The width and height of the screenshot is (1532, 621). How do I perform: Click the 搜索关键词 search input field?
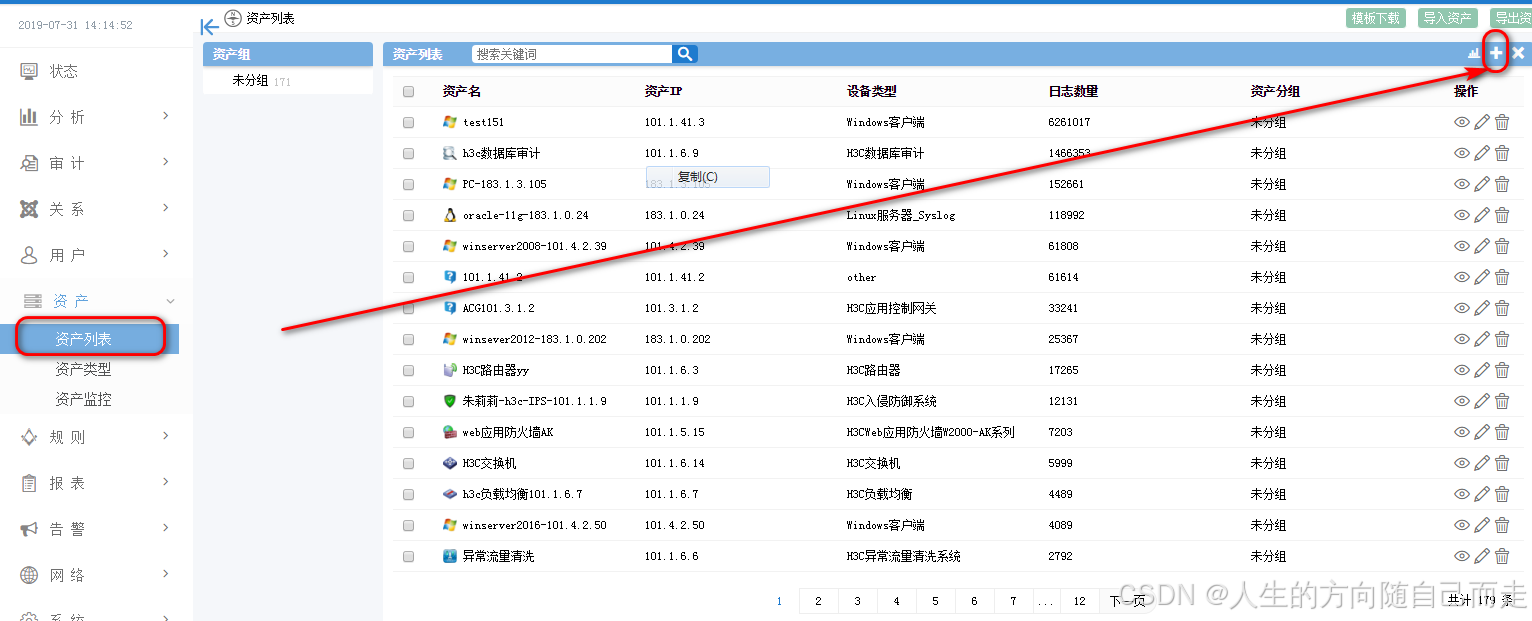point(573,54)
